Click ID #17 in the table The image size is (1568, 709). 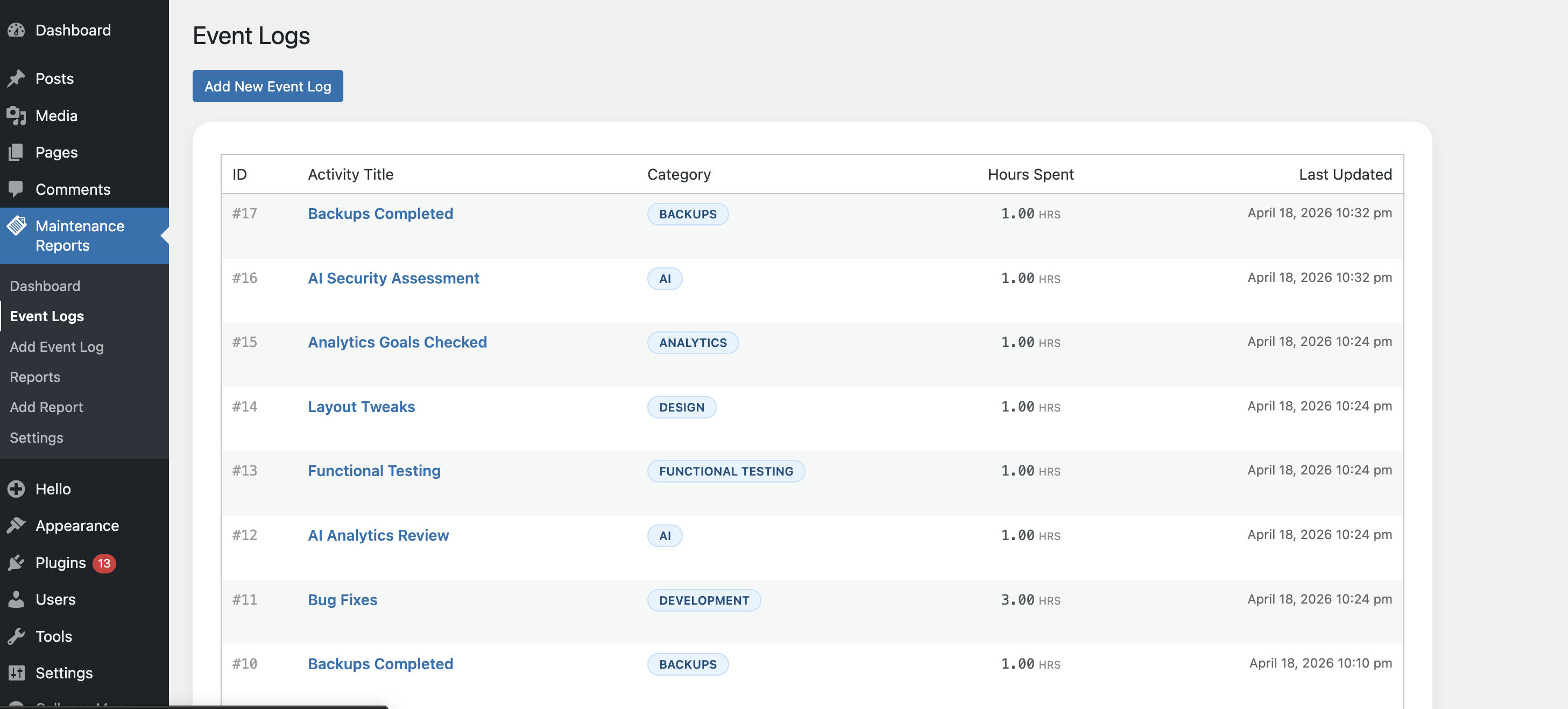[x=245, y=213]
